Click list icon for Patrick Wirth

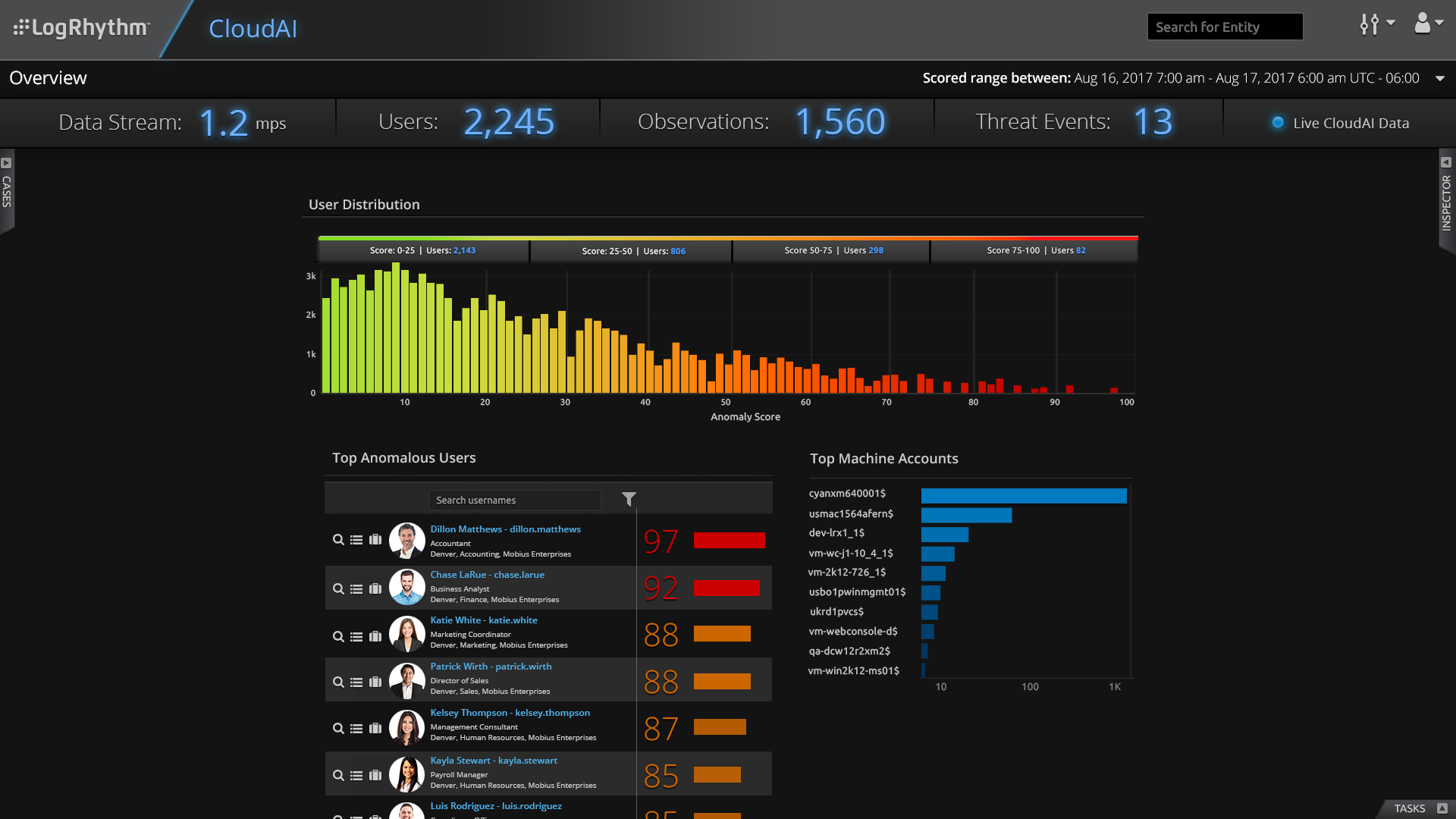(356, 682)
